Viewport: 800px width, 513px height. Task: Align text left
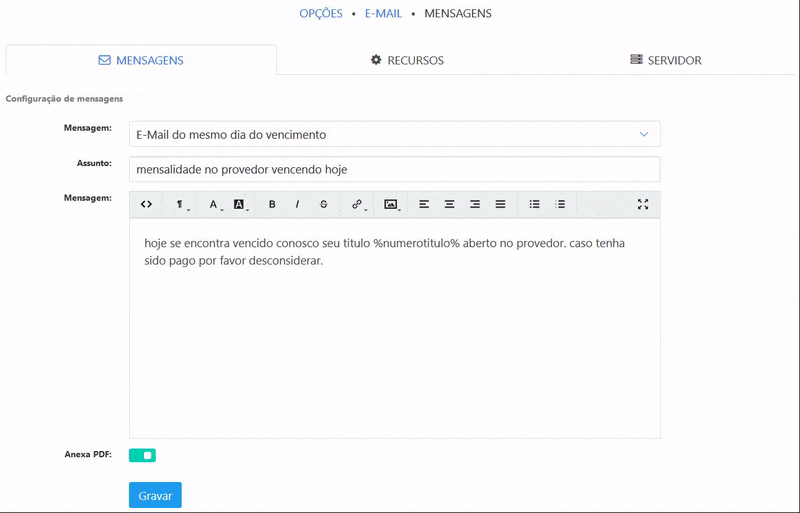(424, 204)
